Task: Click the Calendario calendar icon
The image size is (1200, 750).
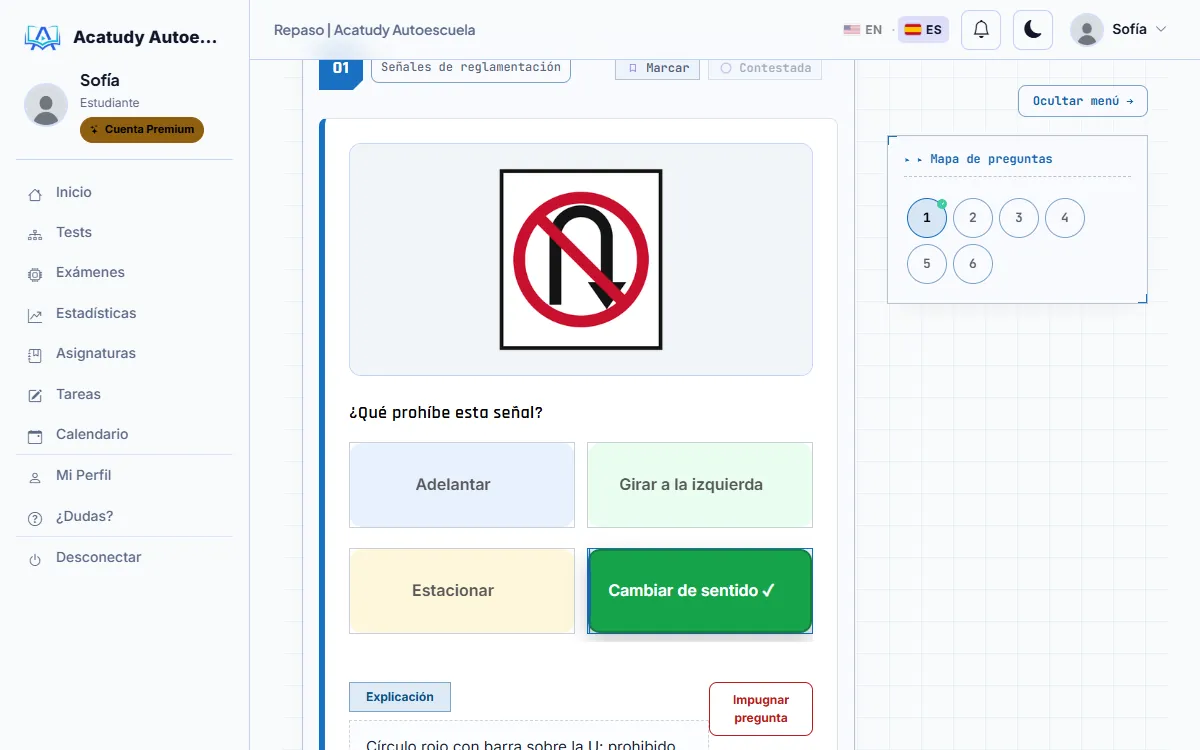Action: click(x=35, y=436)
